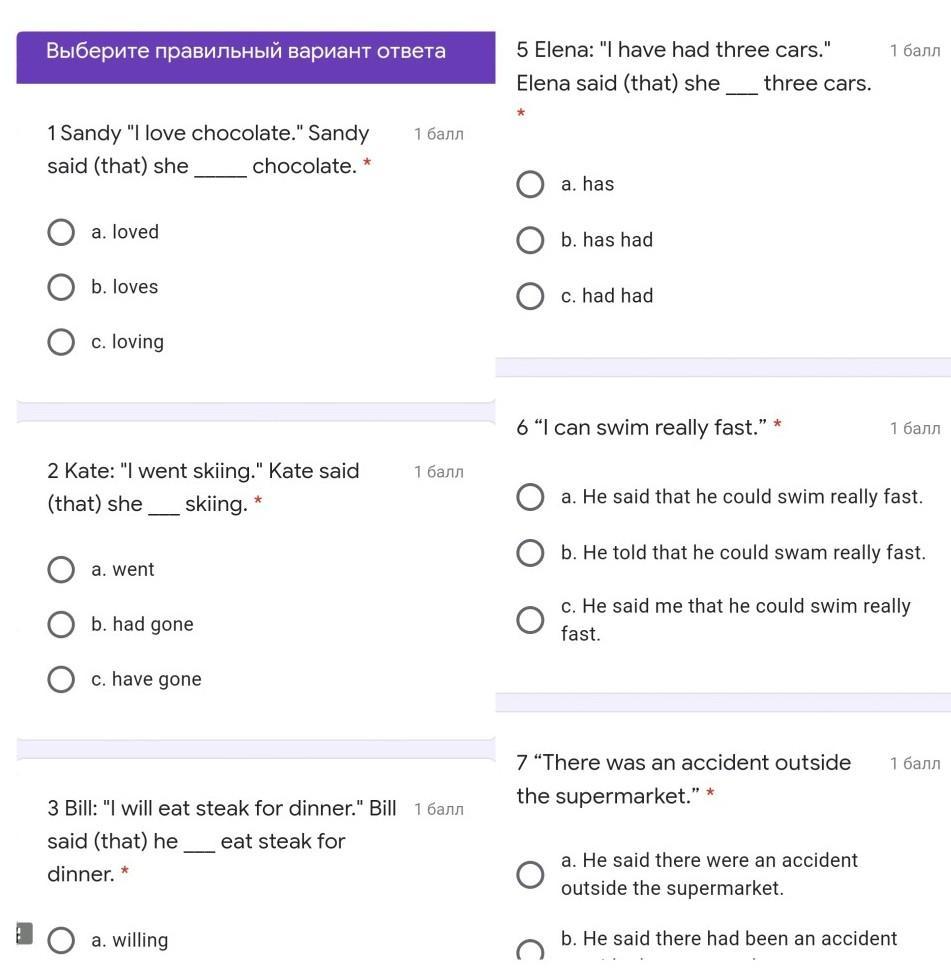The width and height of the screenshot is (951, 973).
Task: Pick the "b. has had" option
Action: click(x=530, y=241)
